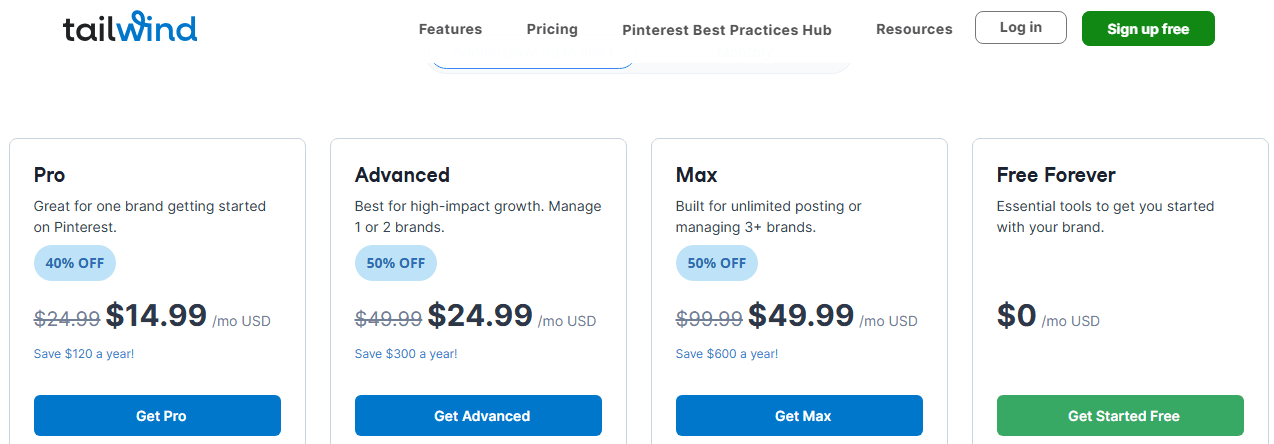Start with Get Started Free
The width and height of the screenshot is (1274, 444).
click(x=1120, y=416)
